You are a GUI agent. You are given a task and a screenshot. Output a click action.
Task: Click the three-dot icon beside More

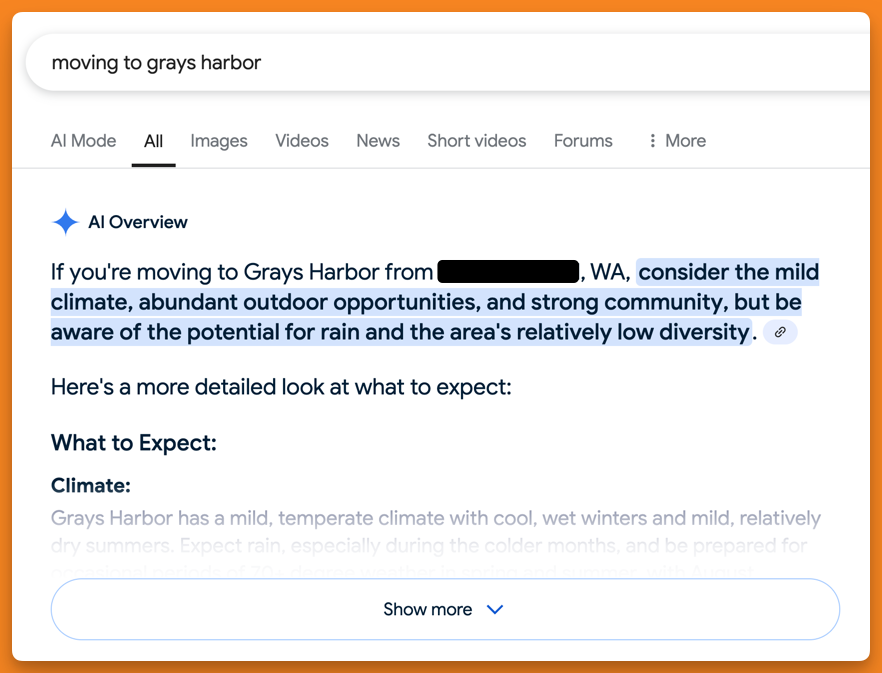pyautogui.click(x=653, y=141)
